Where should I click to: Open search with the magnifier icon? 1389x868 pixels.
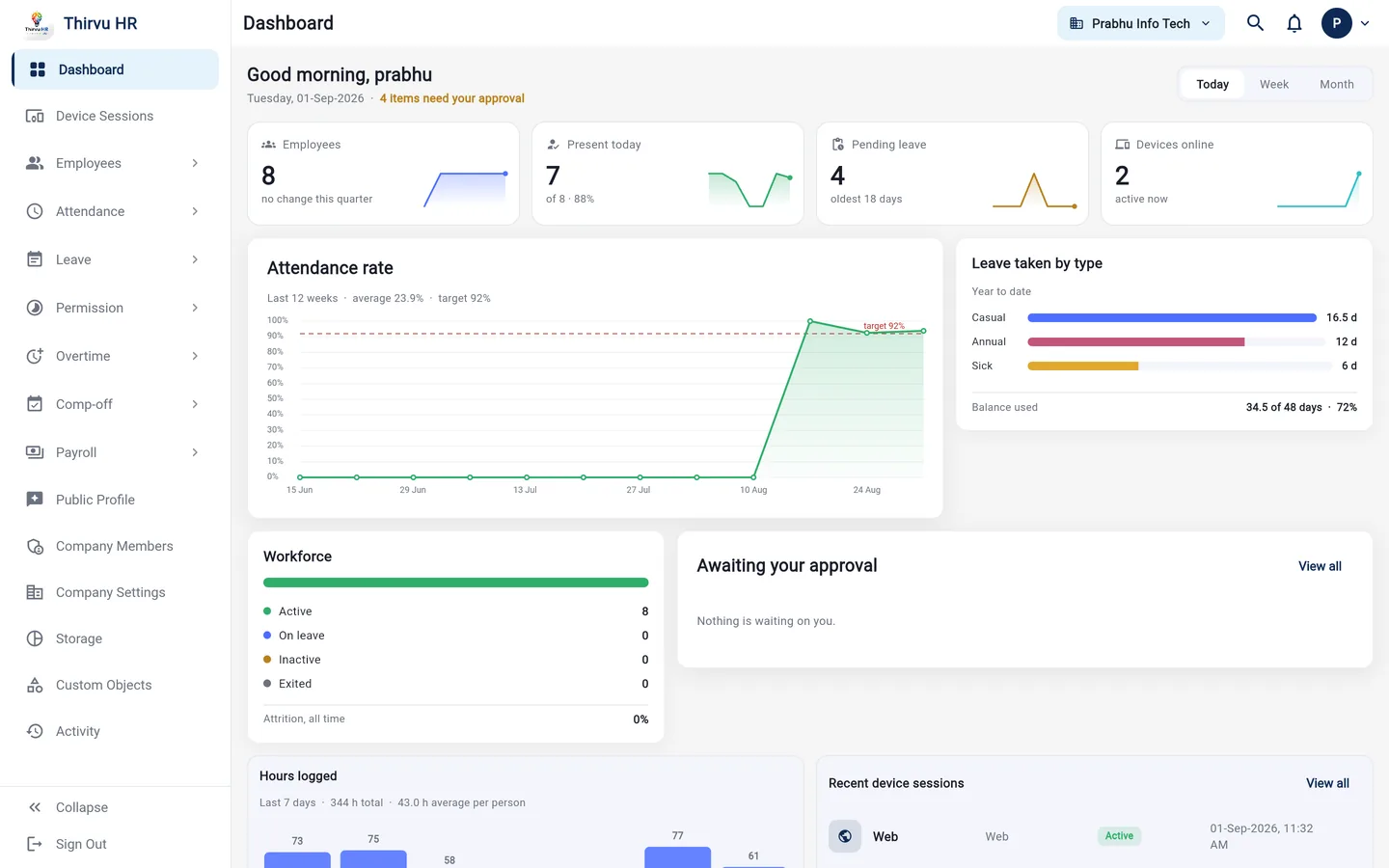[x=1255, y=23]
